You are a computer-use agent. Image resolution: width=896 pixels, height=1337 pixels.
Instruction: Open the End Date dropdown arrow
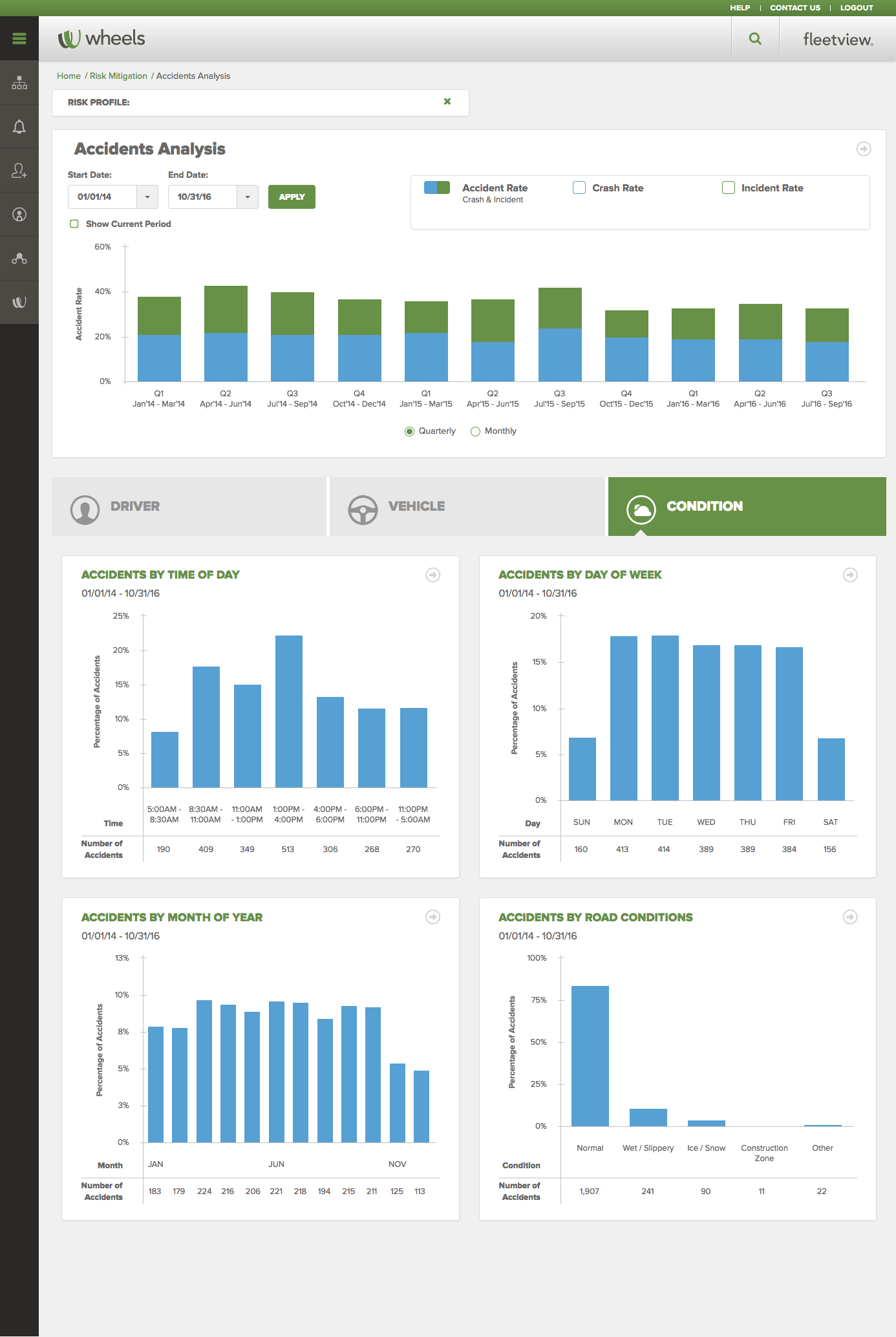point(248,197)
